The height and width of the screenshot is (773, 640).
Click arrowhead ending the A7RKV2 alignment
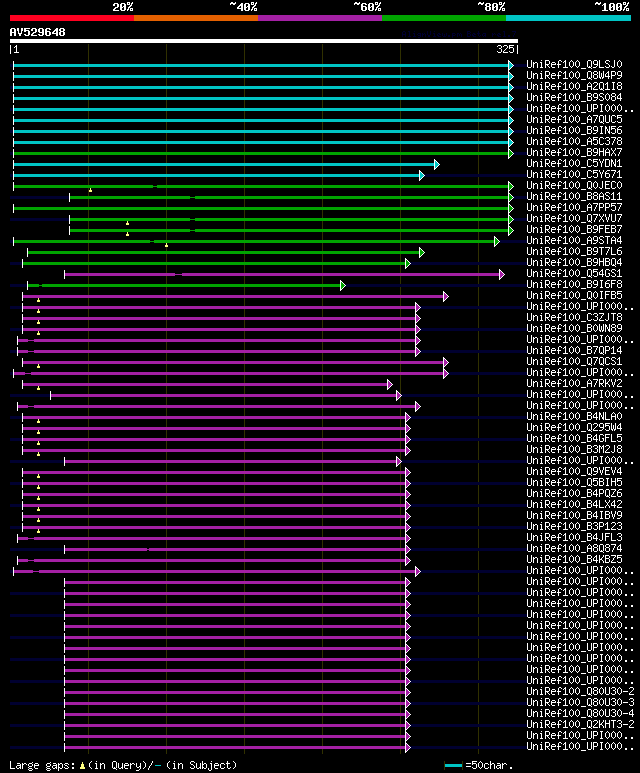[x=390, y=385]
